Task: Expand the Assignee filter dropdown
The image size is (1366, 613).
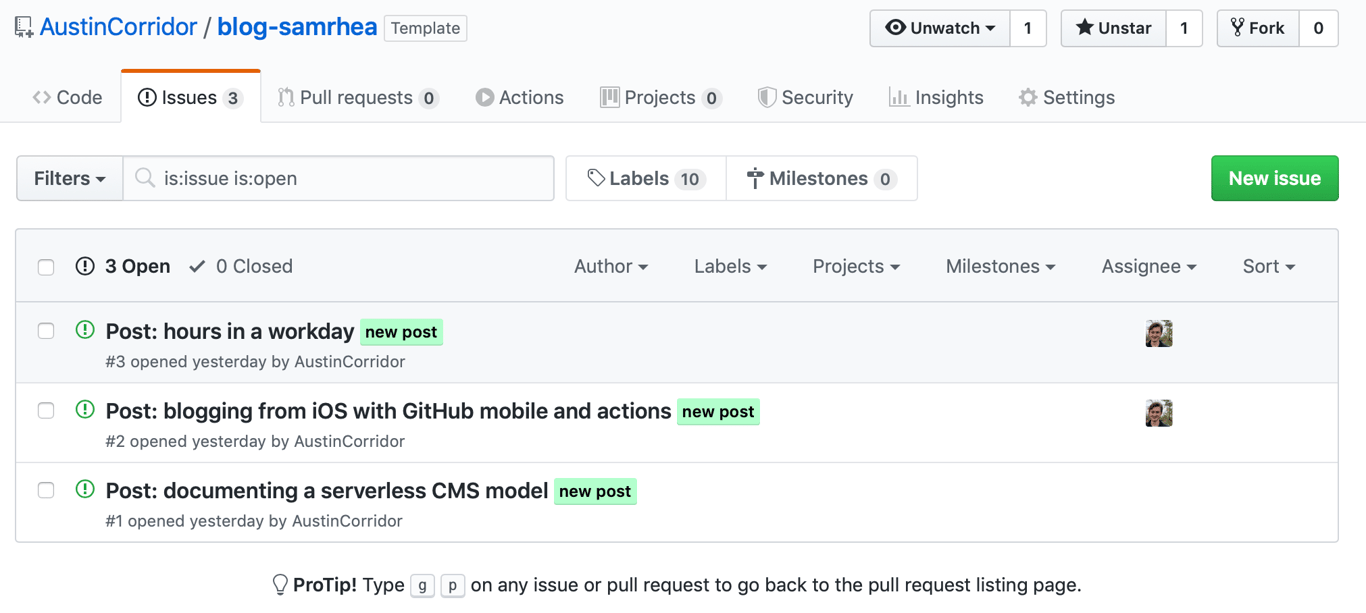Action: point(1149,266)
